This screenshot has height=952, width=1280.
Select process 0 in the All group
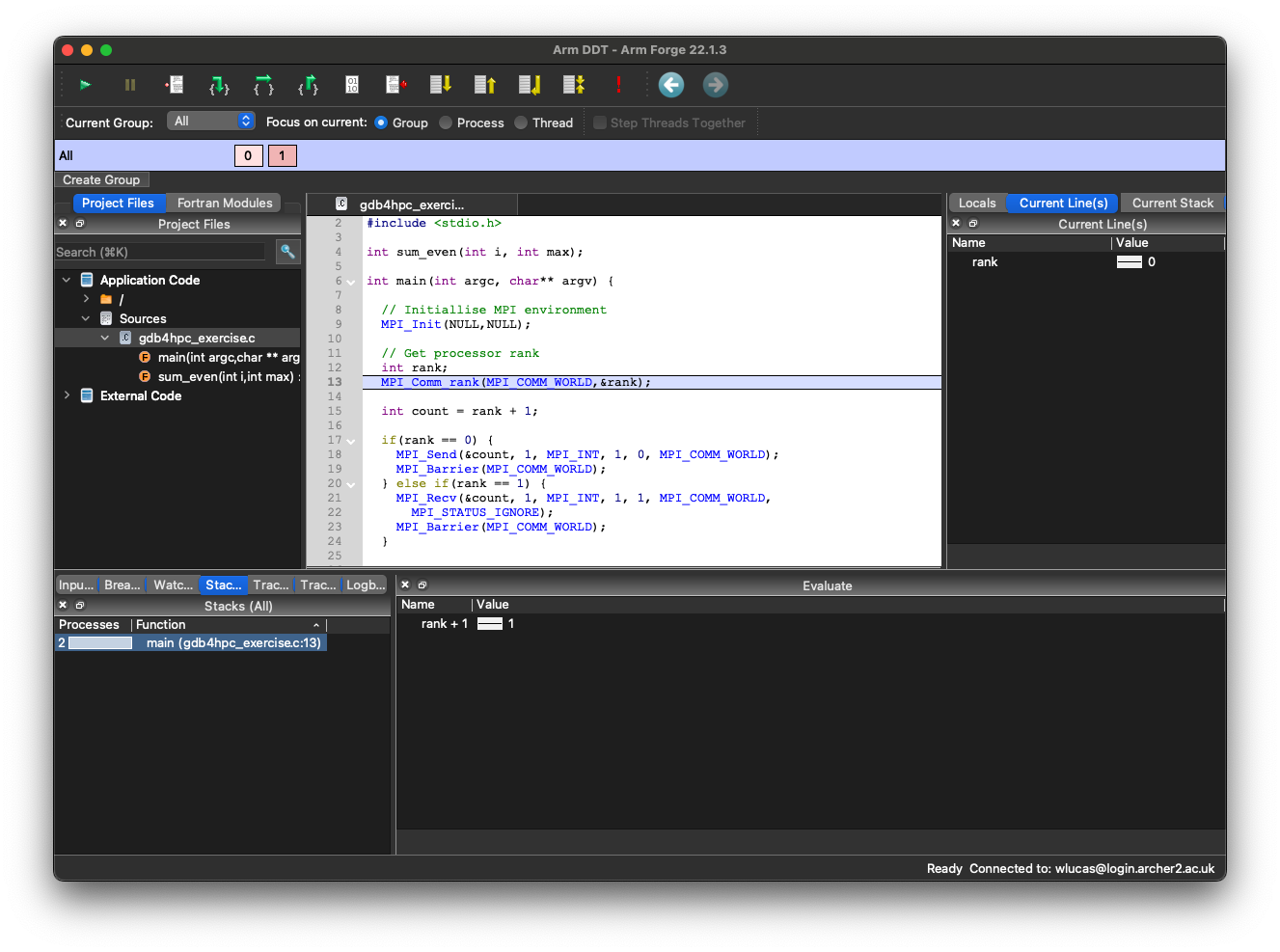[248, 155]
